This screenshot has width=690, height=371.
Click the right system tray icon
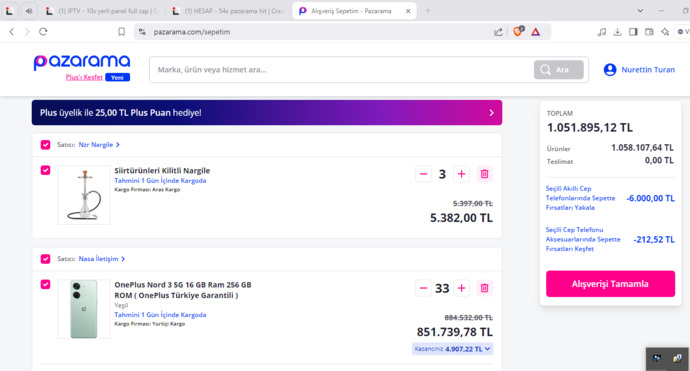[x=678, y=359]
